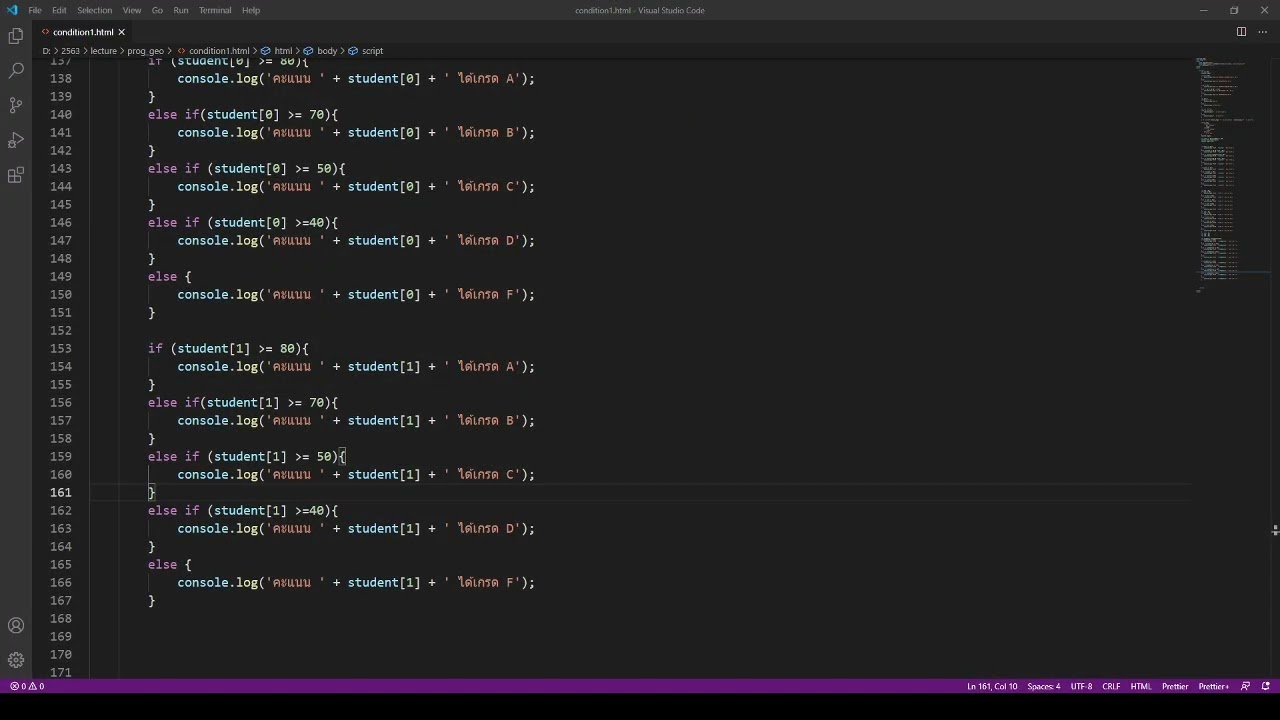Expand the lecture breadcrumb folder
This screenshot has width=1280, height=720.
(104, 51)
